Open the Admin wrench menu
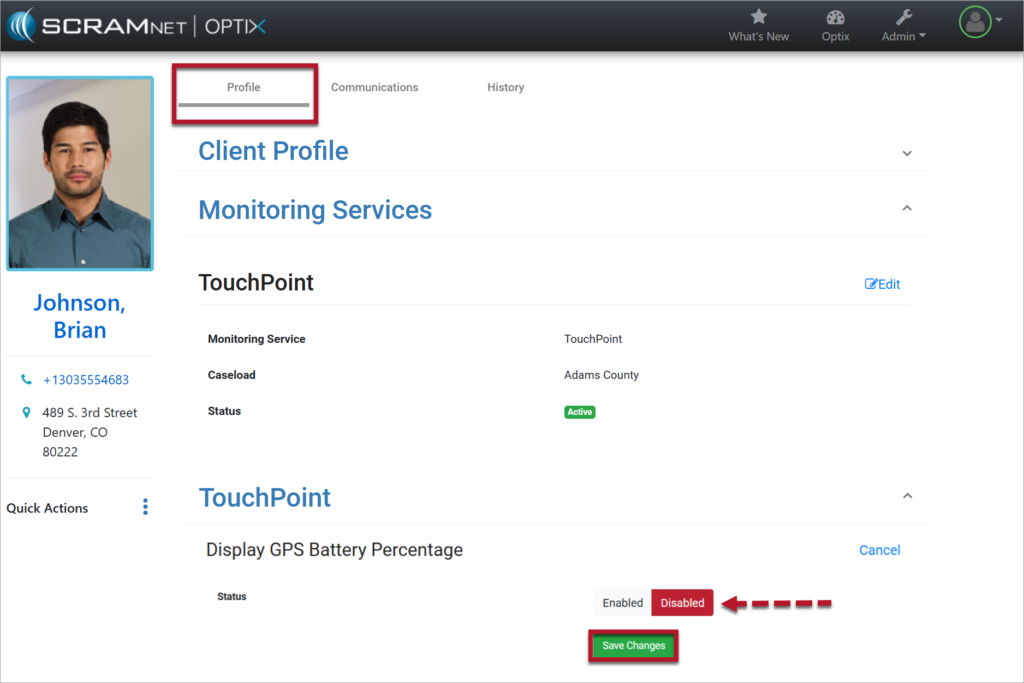 click(903, 17)
